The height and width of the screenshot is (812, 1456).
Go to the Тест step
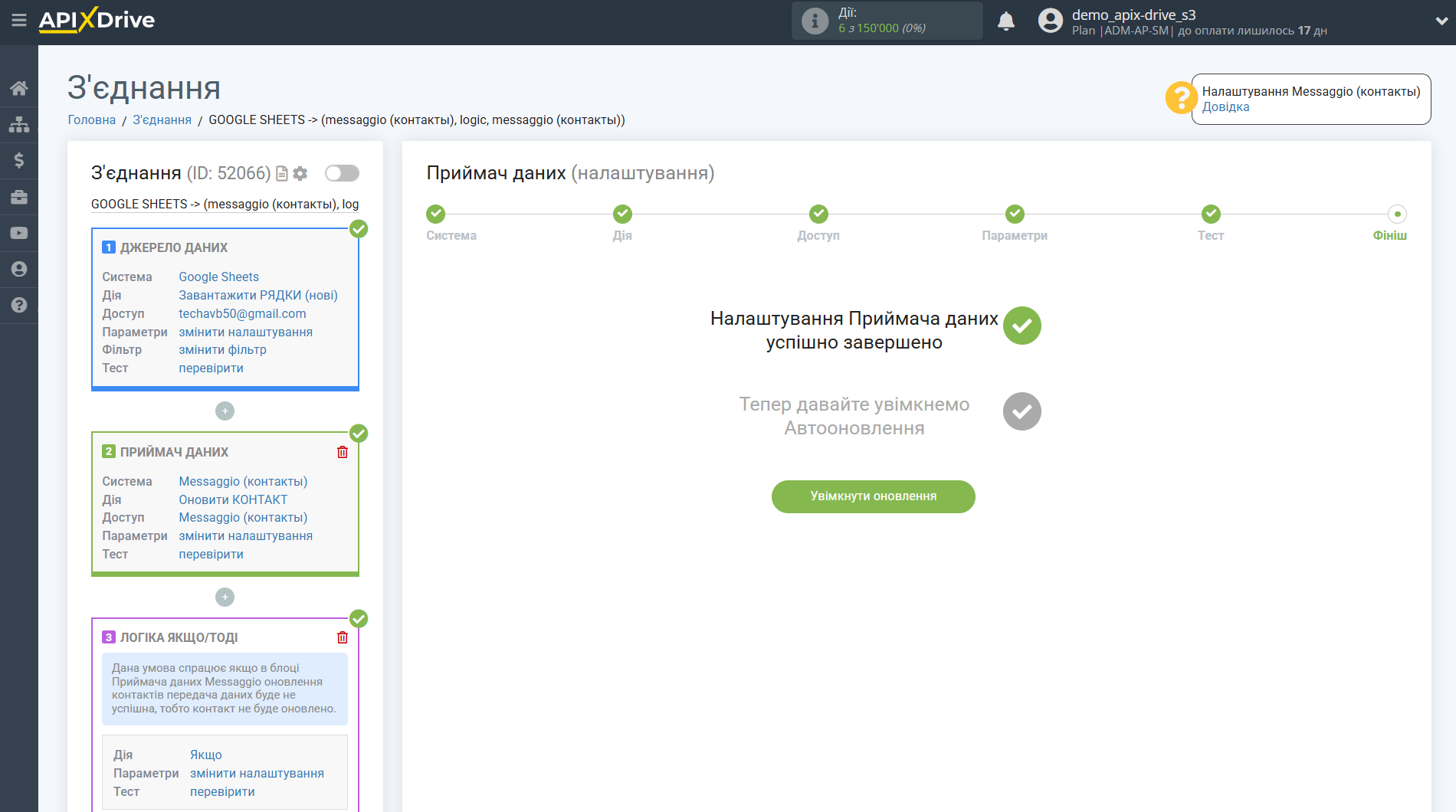(1211, 214)
